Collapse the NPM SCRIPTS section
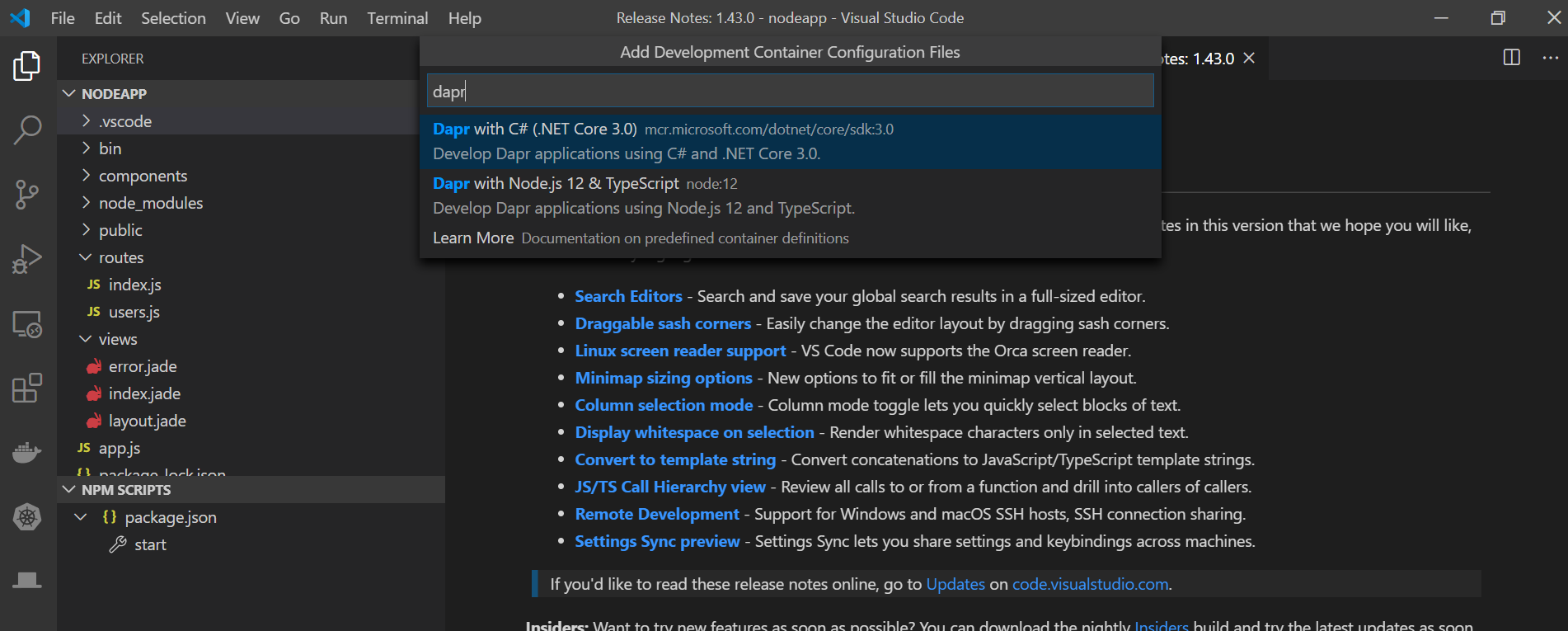Viewport: 1568px width, 631px height. click(x=125, y=490)
